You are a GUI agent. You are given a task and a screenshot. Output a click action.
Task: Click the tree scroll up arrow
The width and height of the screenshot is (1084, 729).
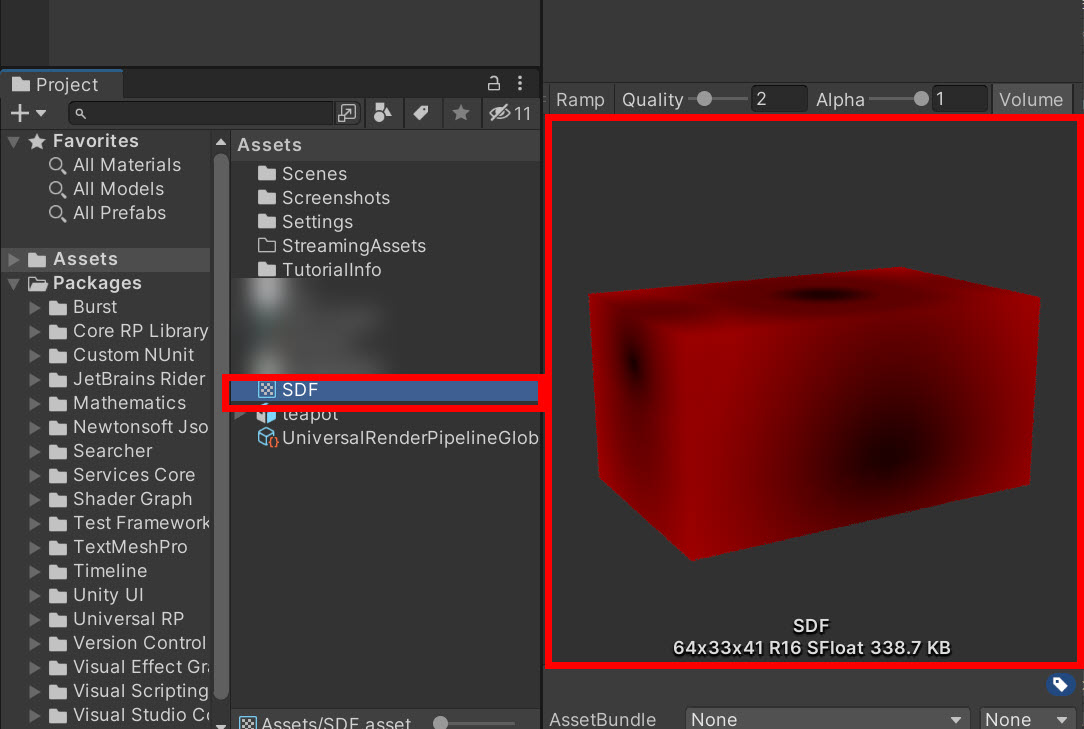click(x=221, y=142)
